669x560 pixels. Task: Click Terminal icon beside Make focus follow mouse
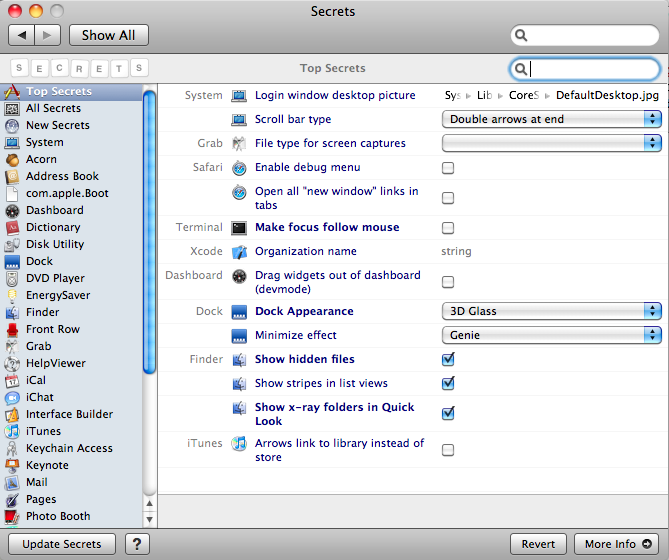(x=239, y=228)
